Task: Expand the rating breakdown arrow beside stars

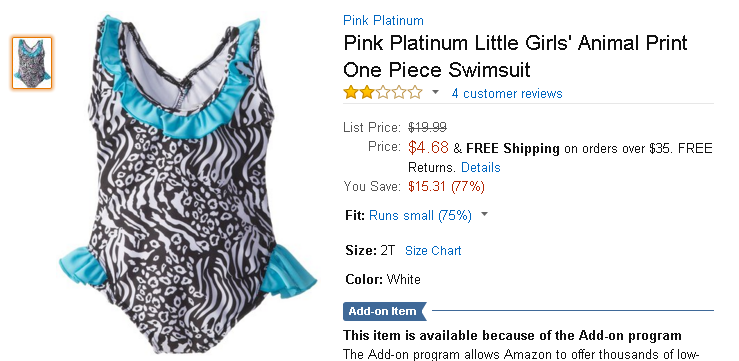Action: tap(435, 92)
